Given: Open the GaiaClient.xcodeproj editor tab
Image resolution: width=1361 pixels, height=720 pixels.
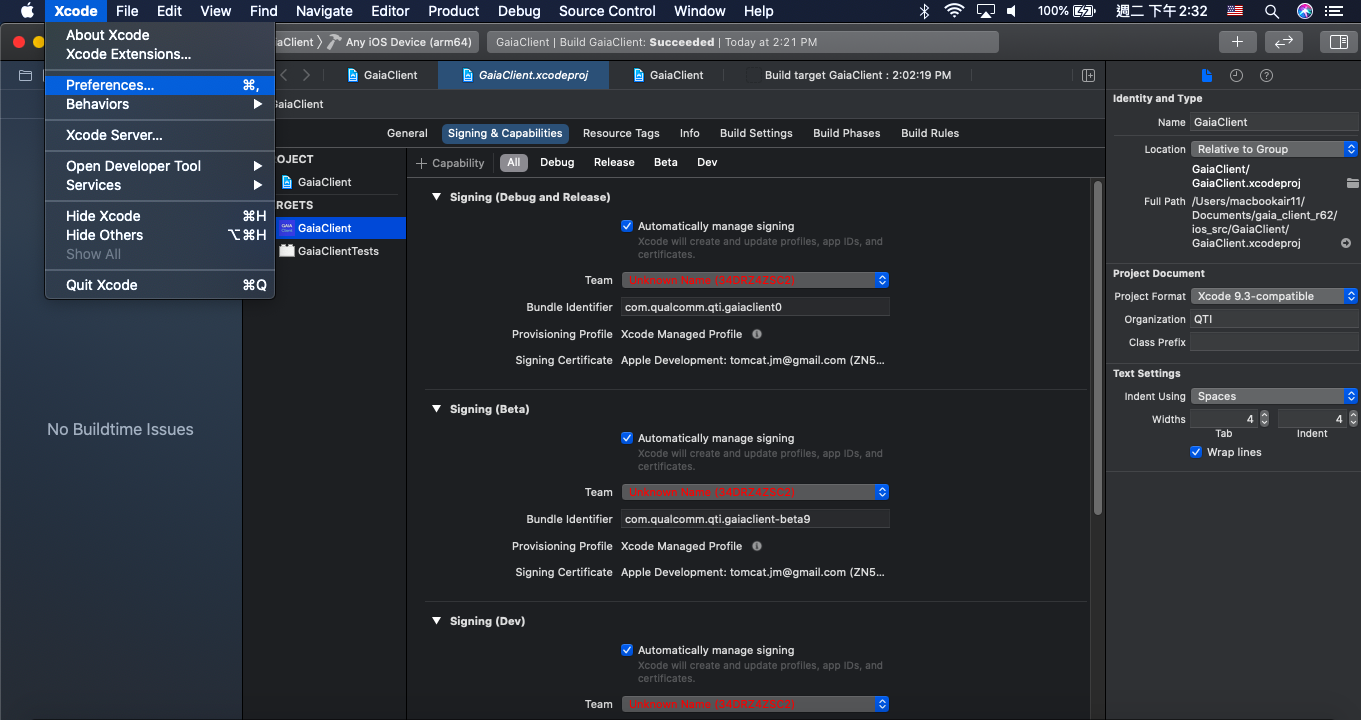Looking at the screenshot, I should (x=523, y=75).
